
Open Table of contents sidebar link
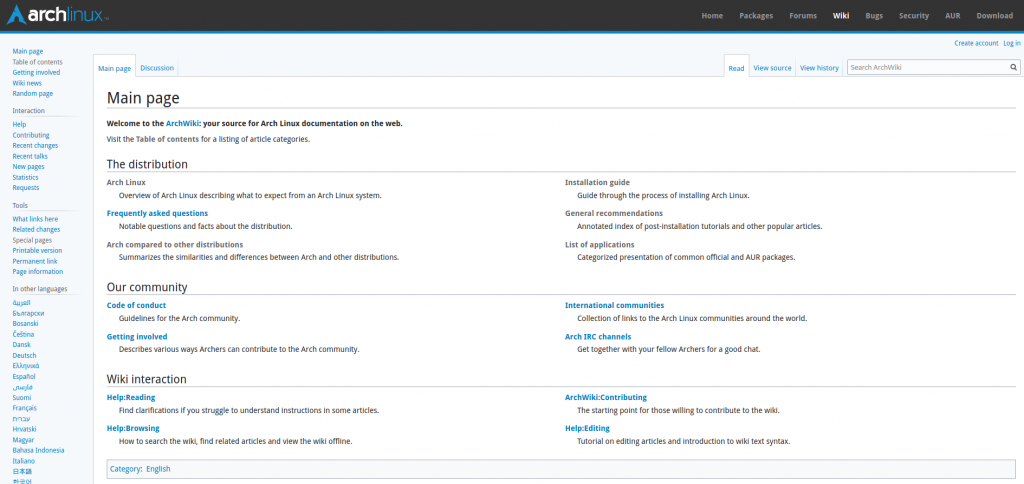(x=37, y=62)
